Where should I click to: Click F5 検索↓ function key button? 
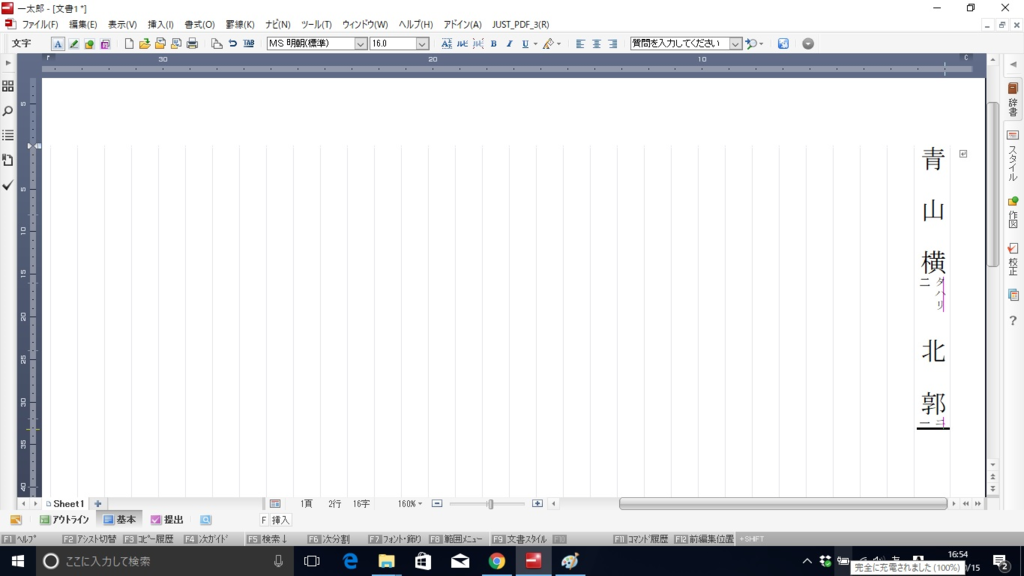pyautogui.click(x=267, y=539)
